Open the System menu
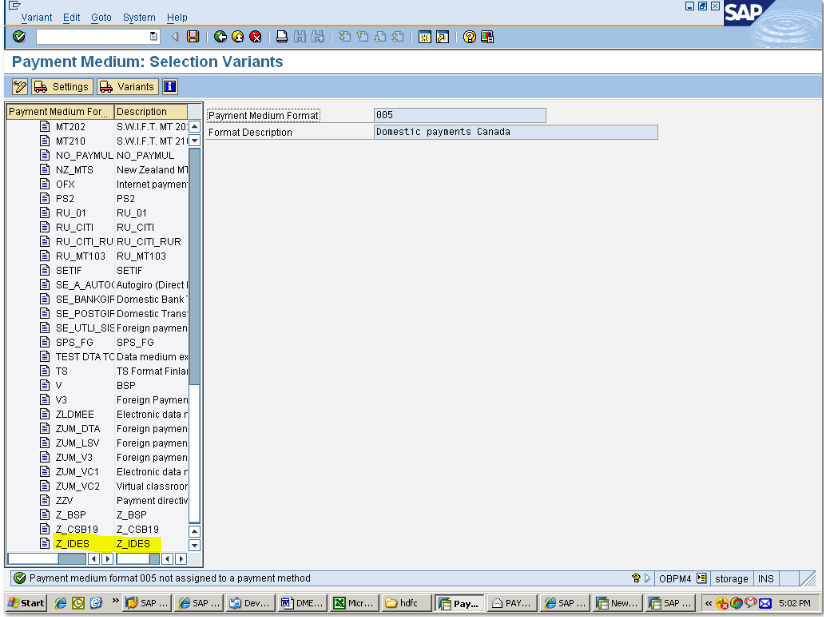The image size is (824, 617). tap(138, 17)
